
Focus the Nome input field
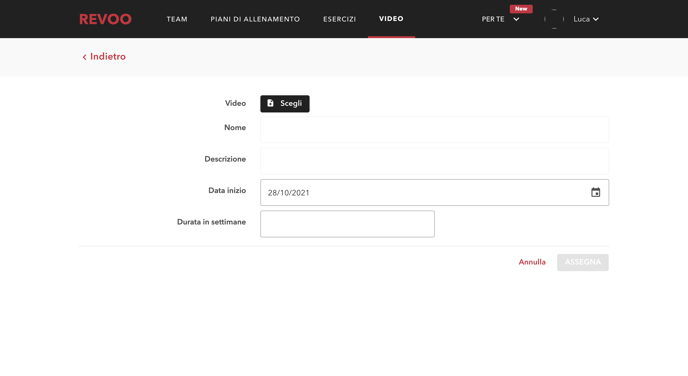click(x=434, y=129)
